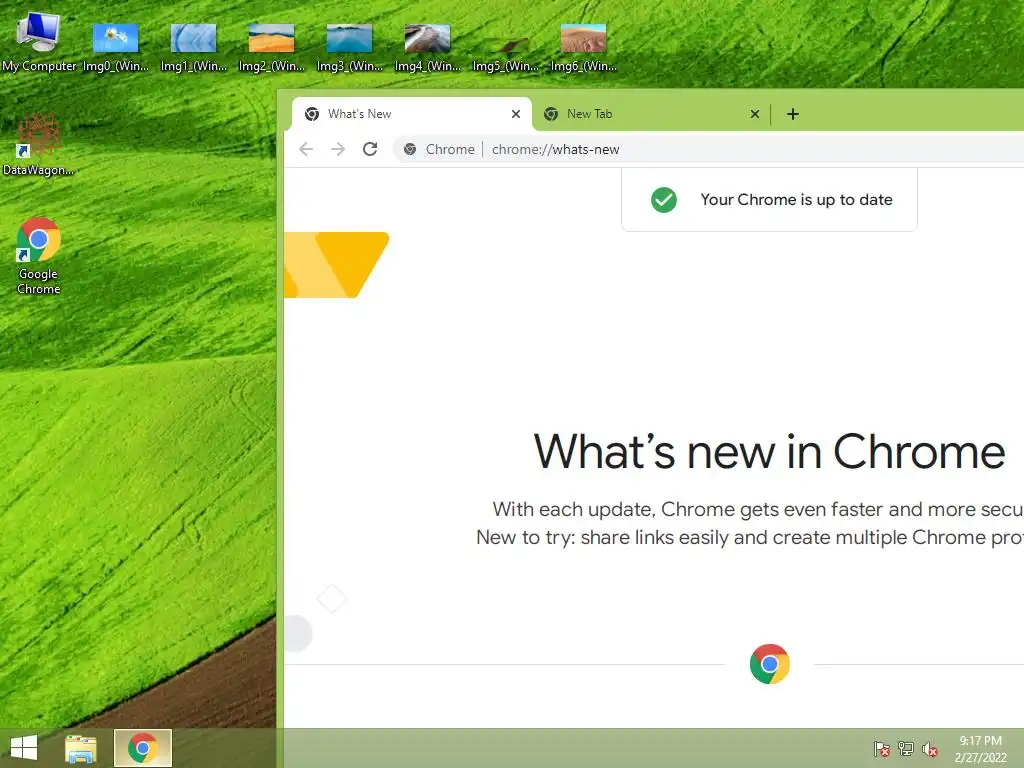1024x768 pixels.
Task: Open the Windows Start button
Action: (x=24, y=748)
